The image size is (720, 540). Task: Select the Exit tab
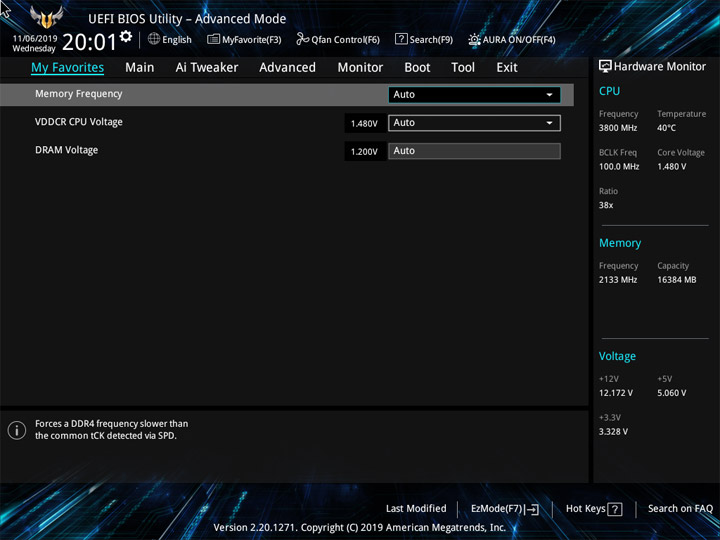(506, 68)
